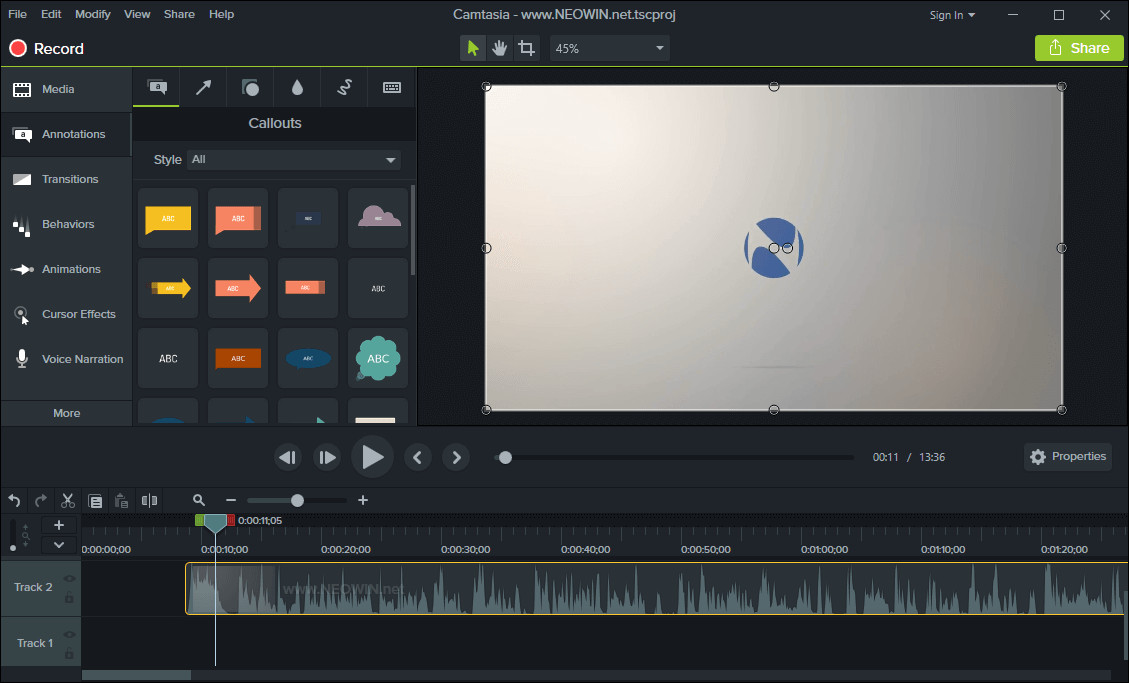1129x683 pixels.
Task: Click the green Share button
Action: [x=1079, y=47]
